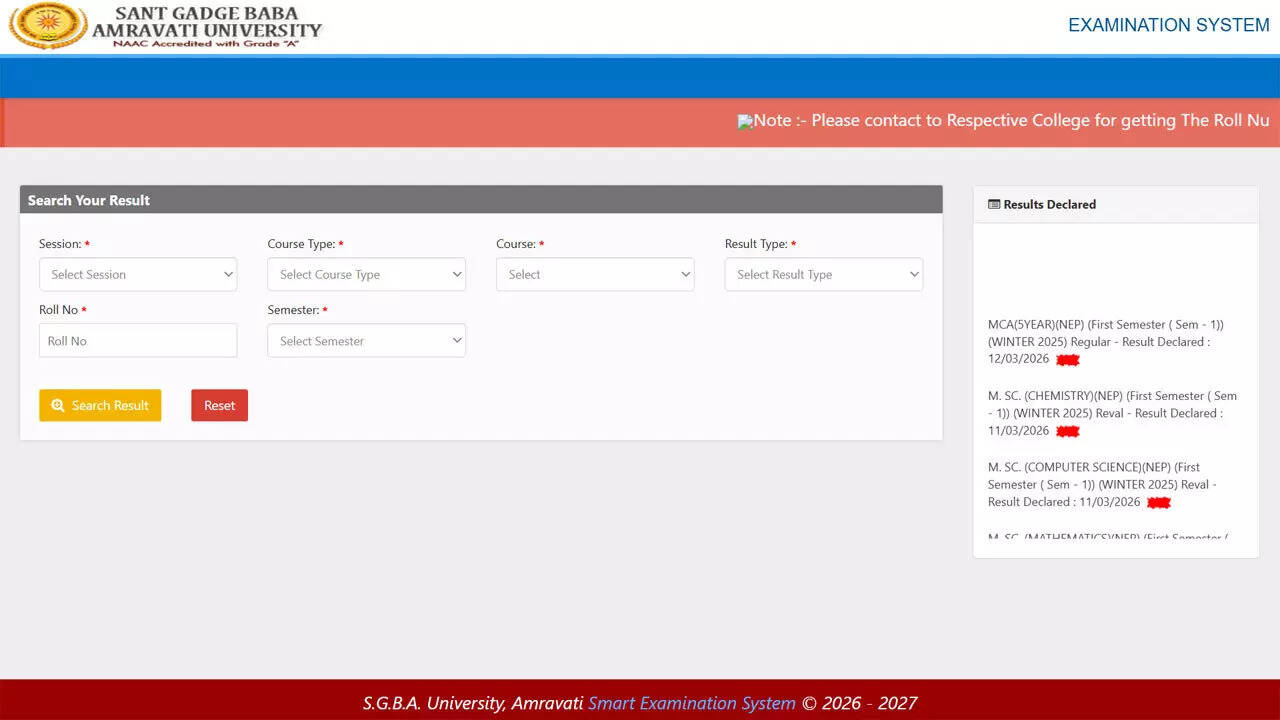Click the new icon beside M.SC. Chemistry result
Image resolution: width=1280 pixels, height=720 pixels.
pos(1067,431)
